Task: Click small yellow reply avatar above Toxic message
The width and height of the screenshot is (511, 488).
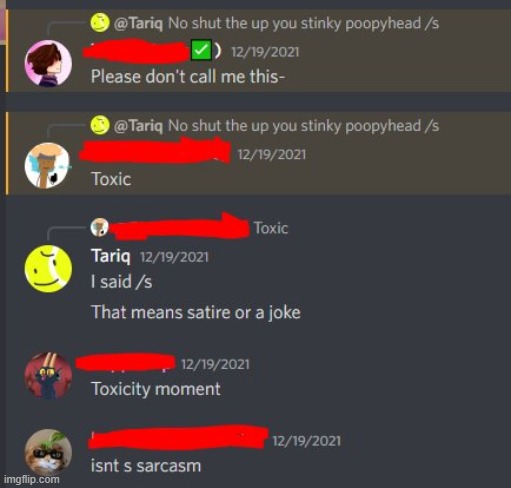Action: click(x=100, y=125)
